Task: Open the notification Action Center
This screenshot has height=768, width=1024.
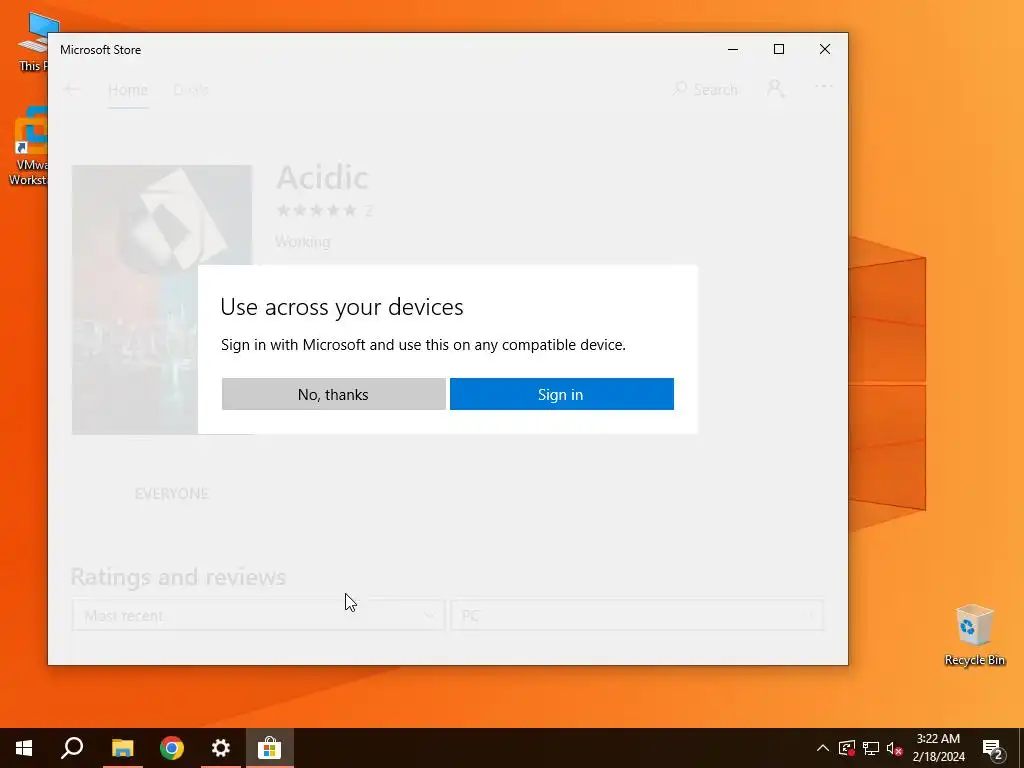Action: pyautogui.click(x=992, y=748)
